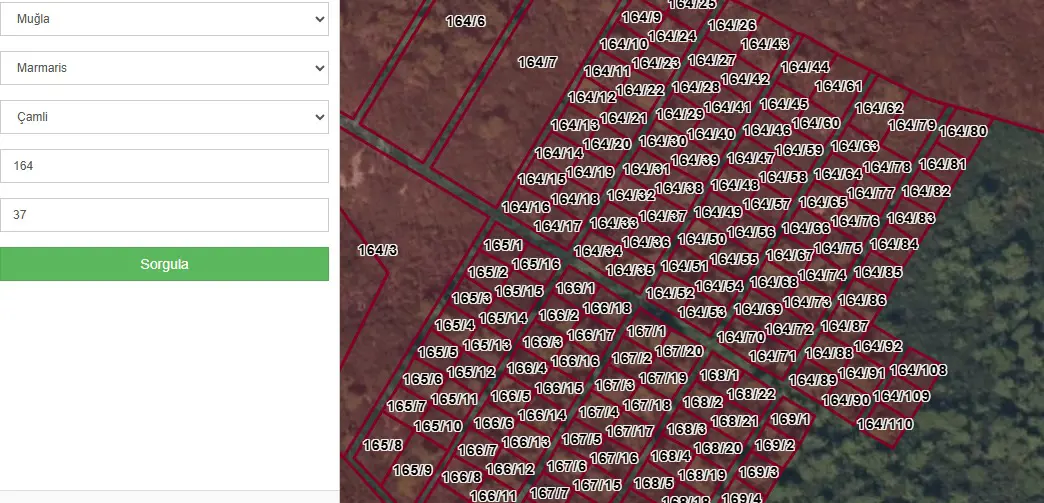1044x503 pixels.
Task: Select parcel label 164/10 on the map
Action: click(x=624, y=45)
